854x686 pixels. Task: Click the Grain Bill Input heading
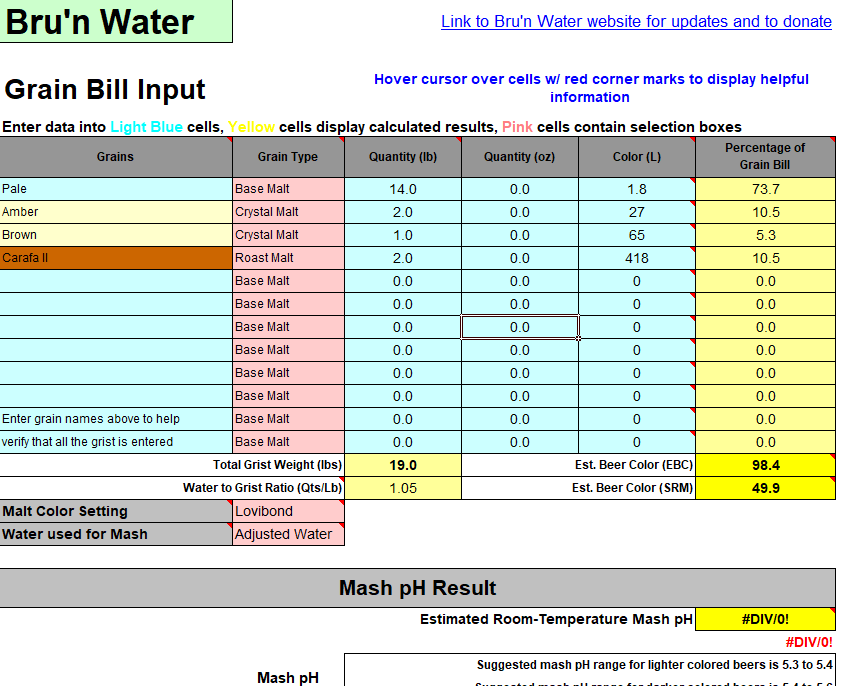105,90
